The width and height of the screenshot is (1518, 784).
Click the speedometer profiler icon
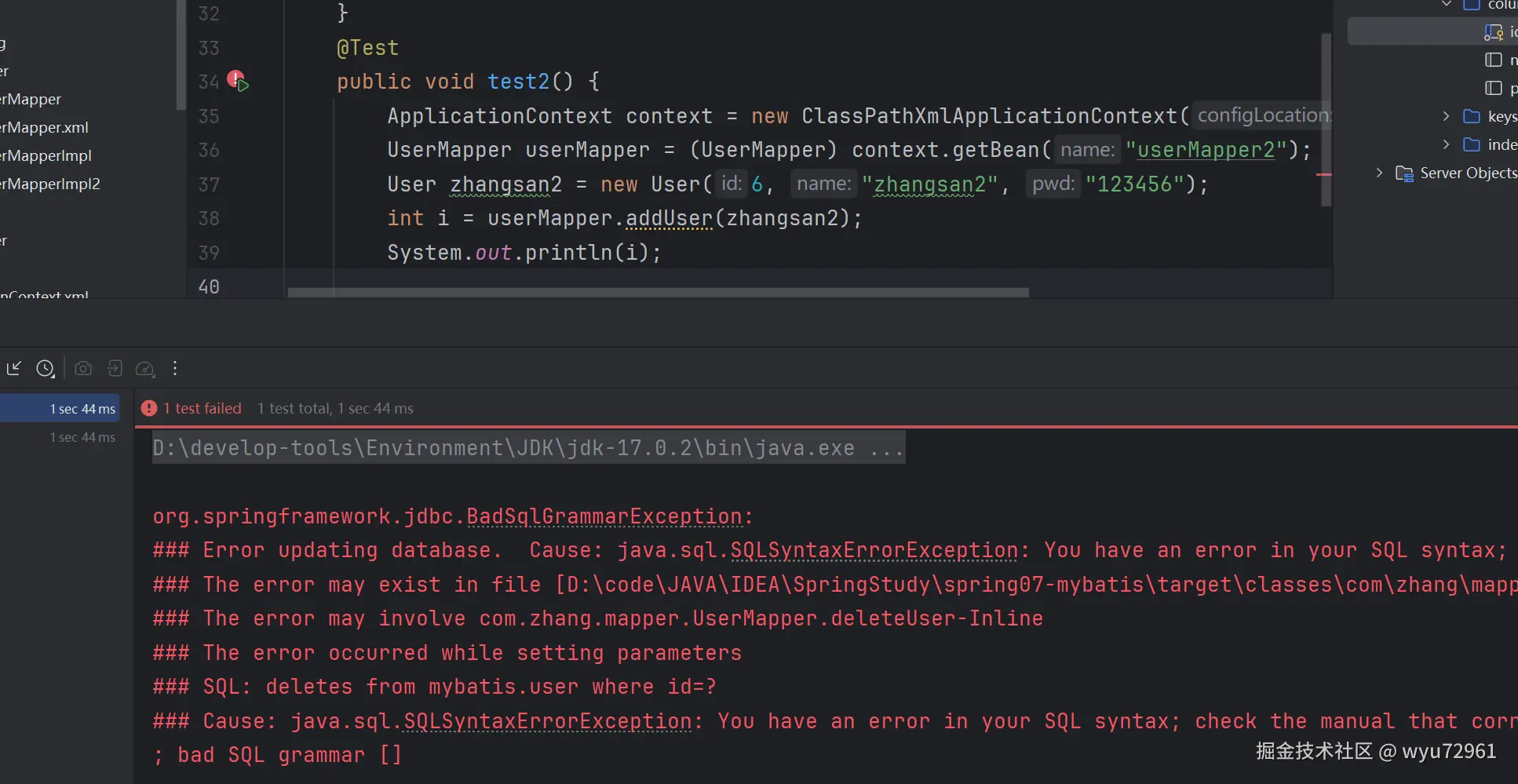pos(145,368)
